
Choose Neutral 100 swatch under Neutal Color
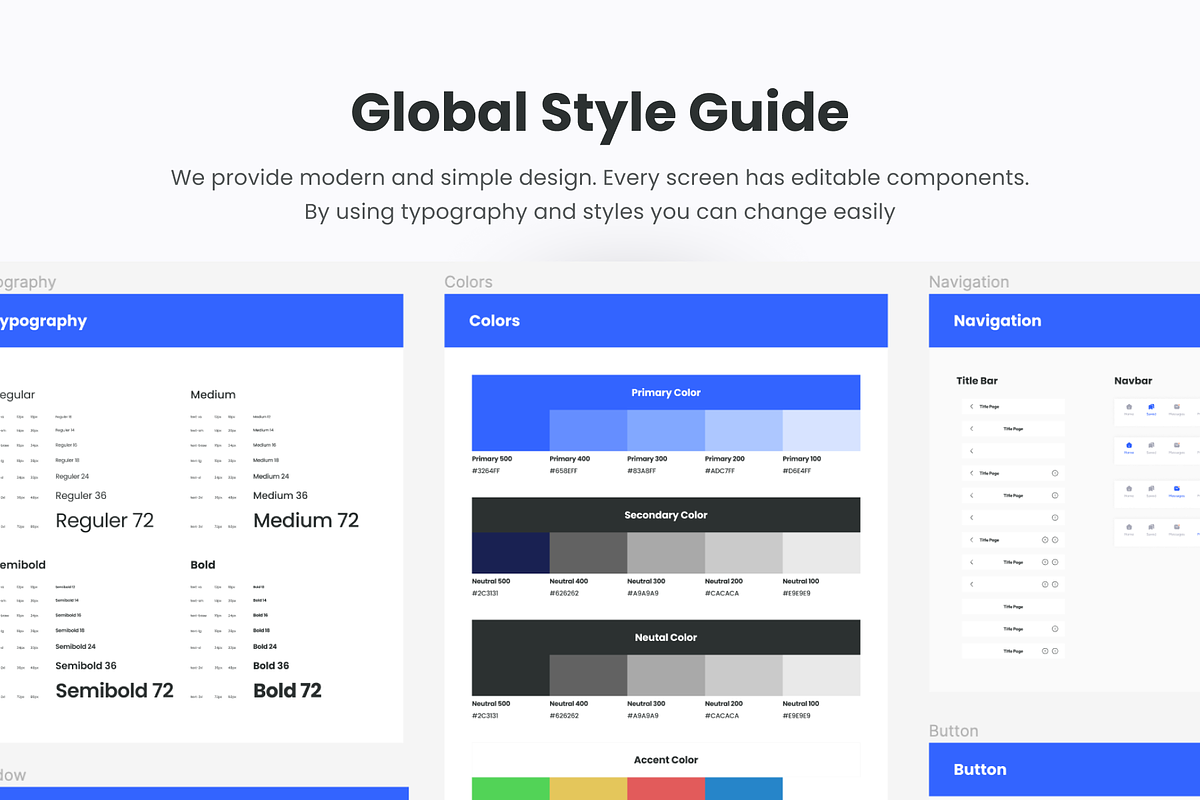[x=821, y=675]
